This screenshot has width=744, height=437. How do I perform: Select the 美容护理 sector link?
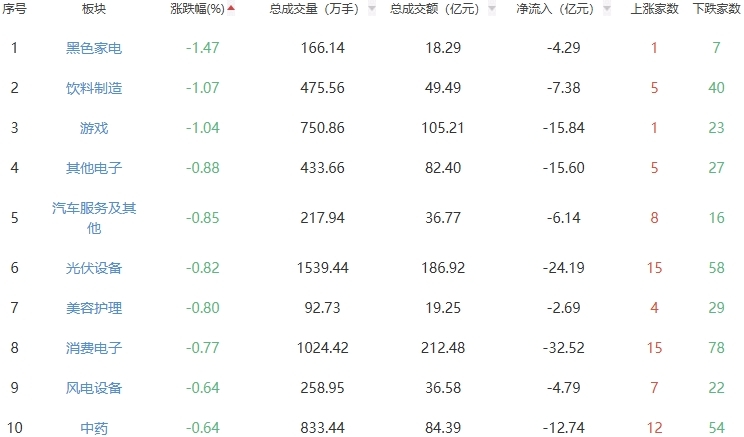point(94,308)
